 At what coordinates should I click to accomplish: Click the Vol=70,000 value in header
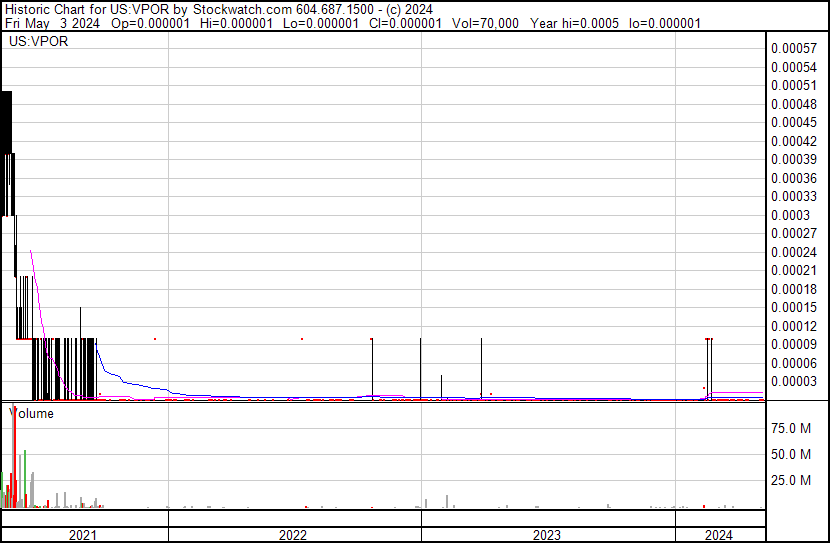coord(485,23)
